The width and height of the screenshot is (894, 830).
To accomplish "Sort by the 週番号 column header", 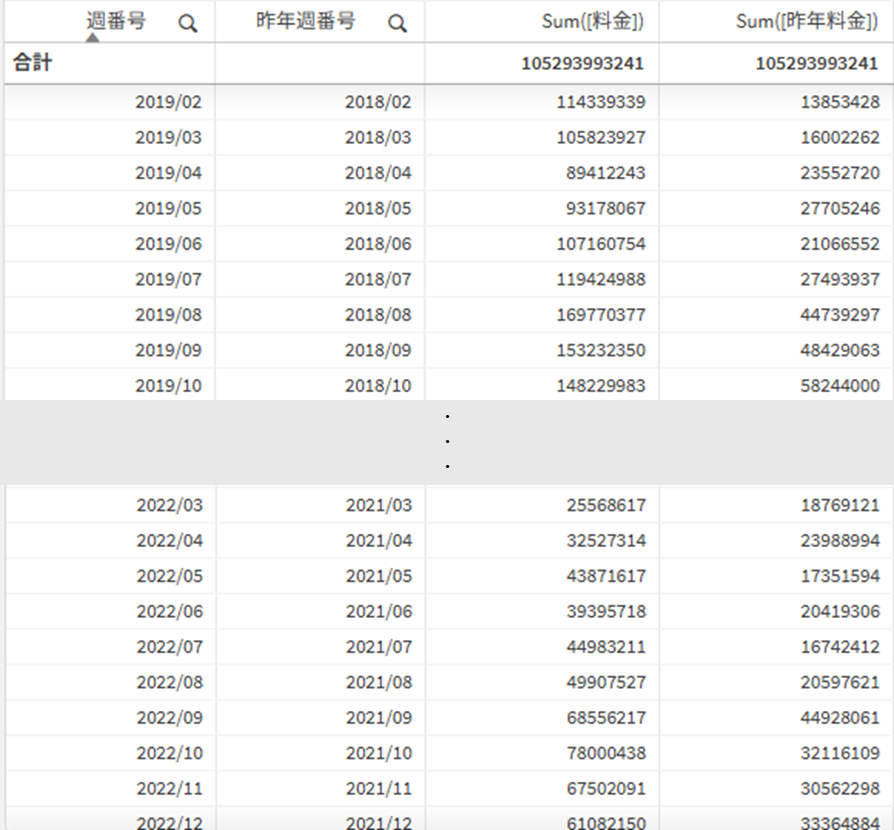I will [115, 21].
